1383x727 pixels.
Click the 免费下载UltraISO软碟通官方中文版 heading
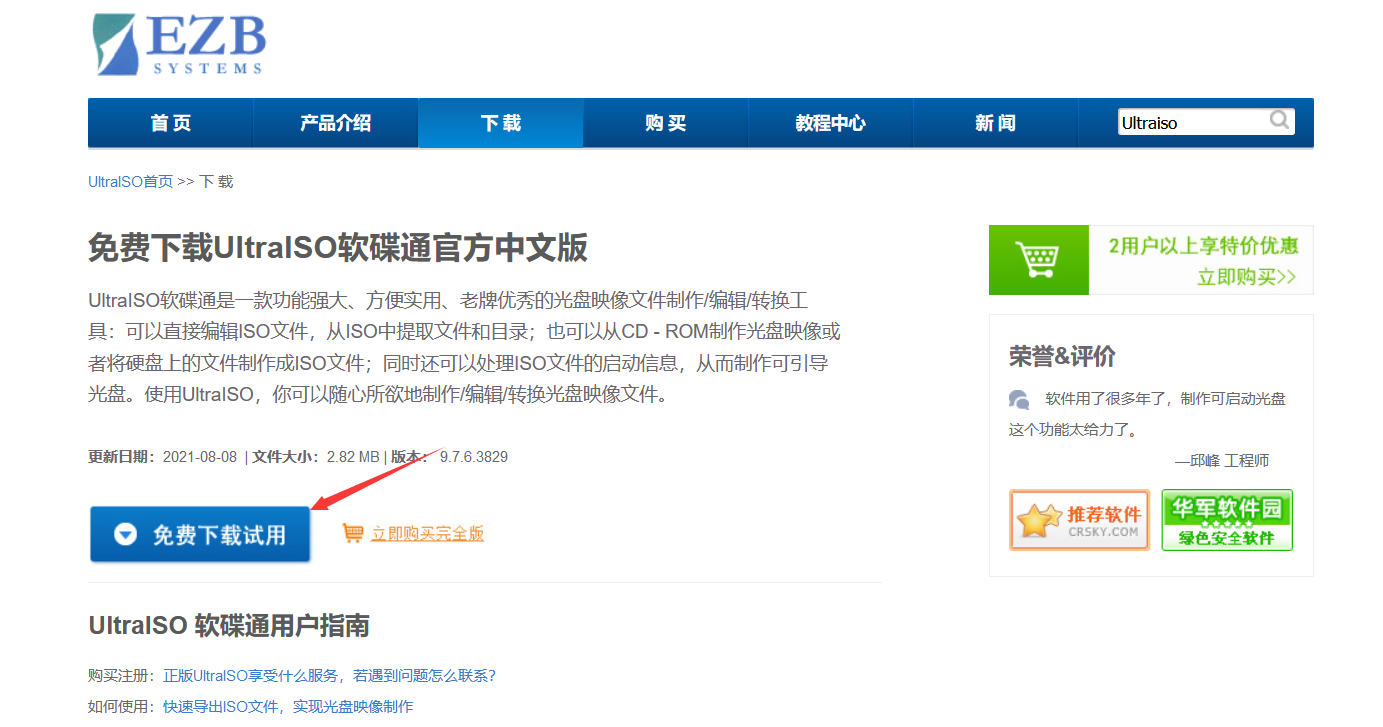[x=338, y=247]
